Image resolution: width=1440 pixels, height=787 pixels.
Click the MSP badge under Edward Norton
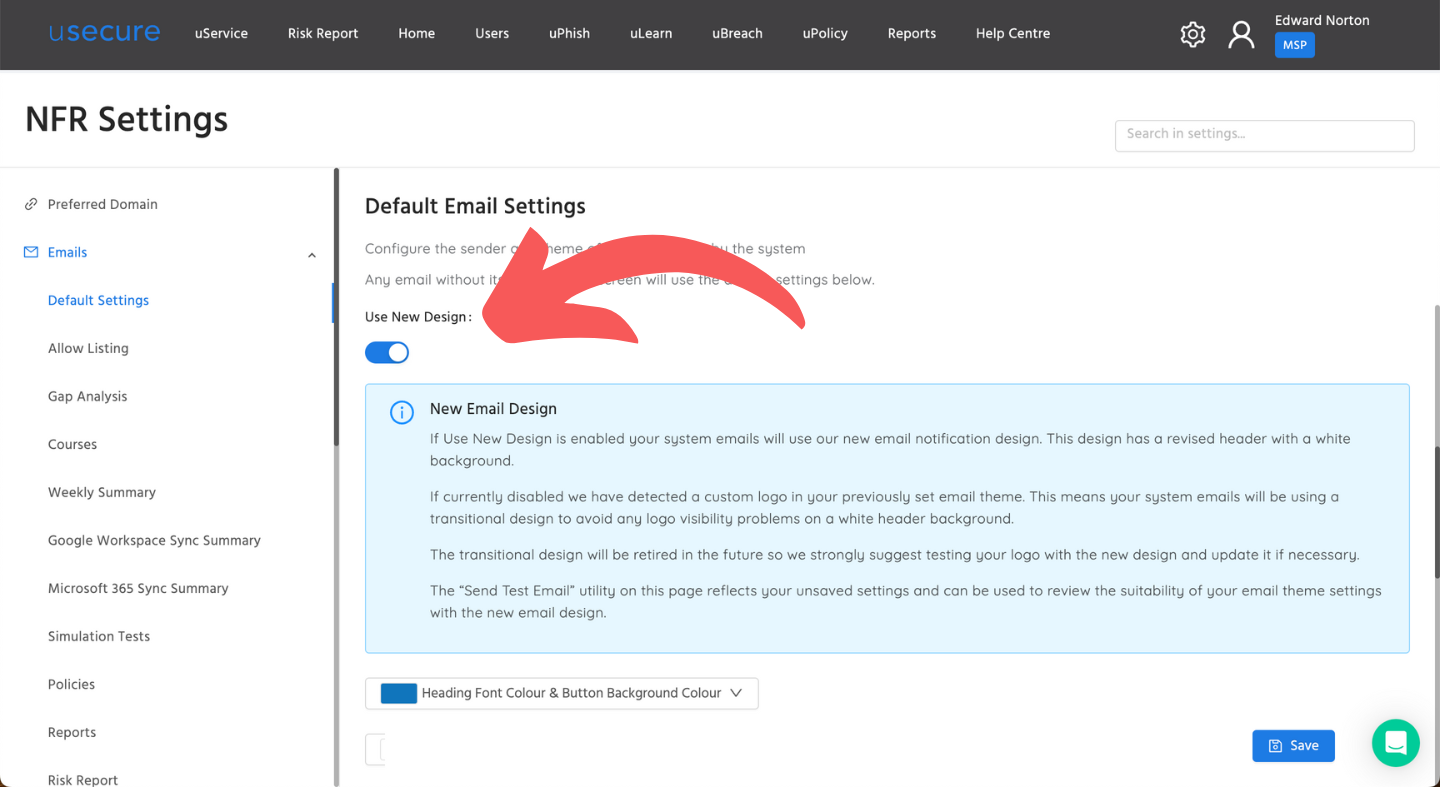point(1294,44)
